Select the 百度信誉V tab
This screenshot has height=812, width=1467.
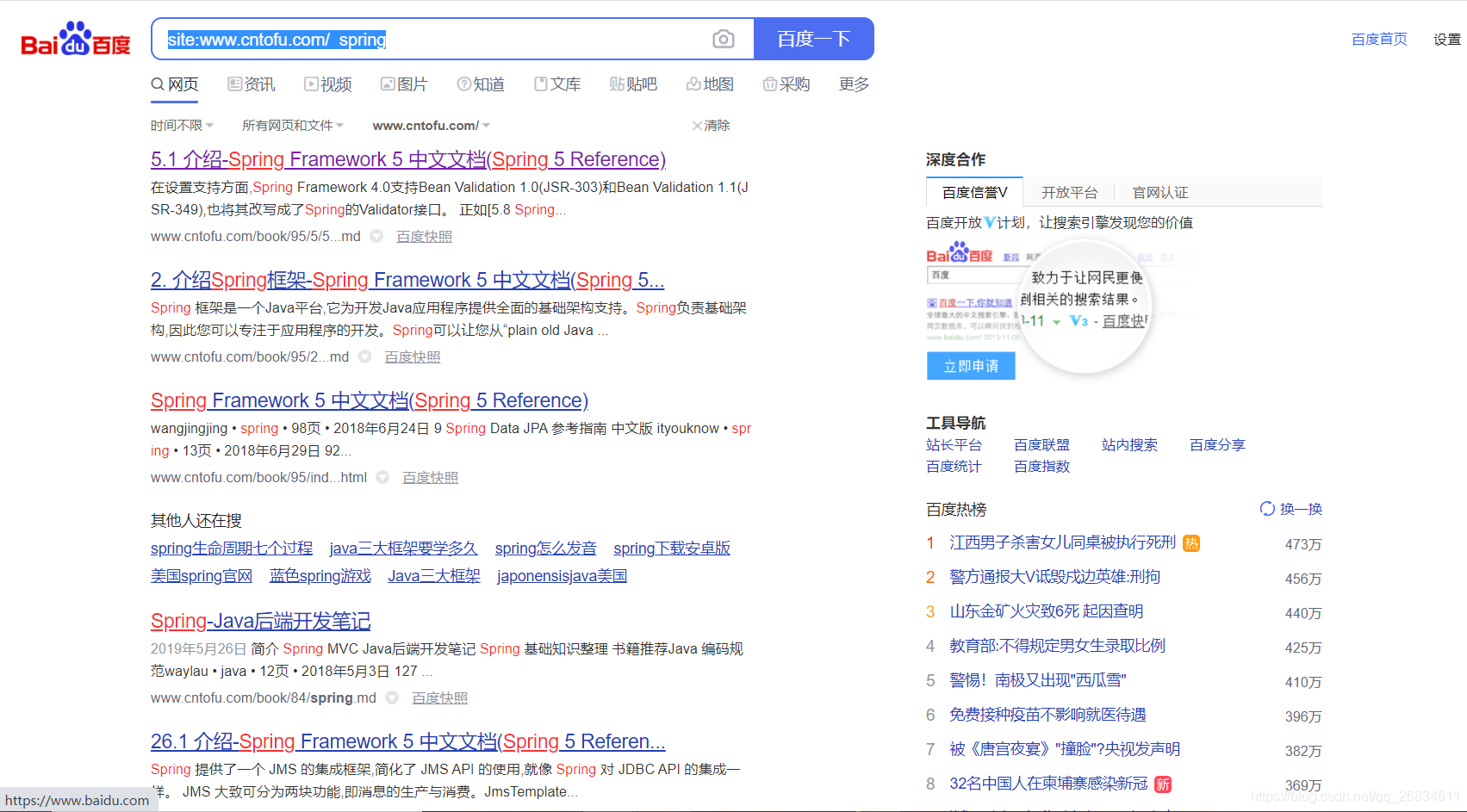[974, 192]
